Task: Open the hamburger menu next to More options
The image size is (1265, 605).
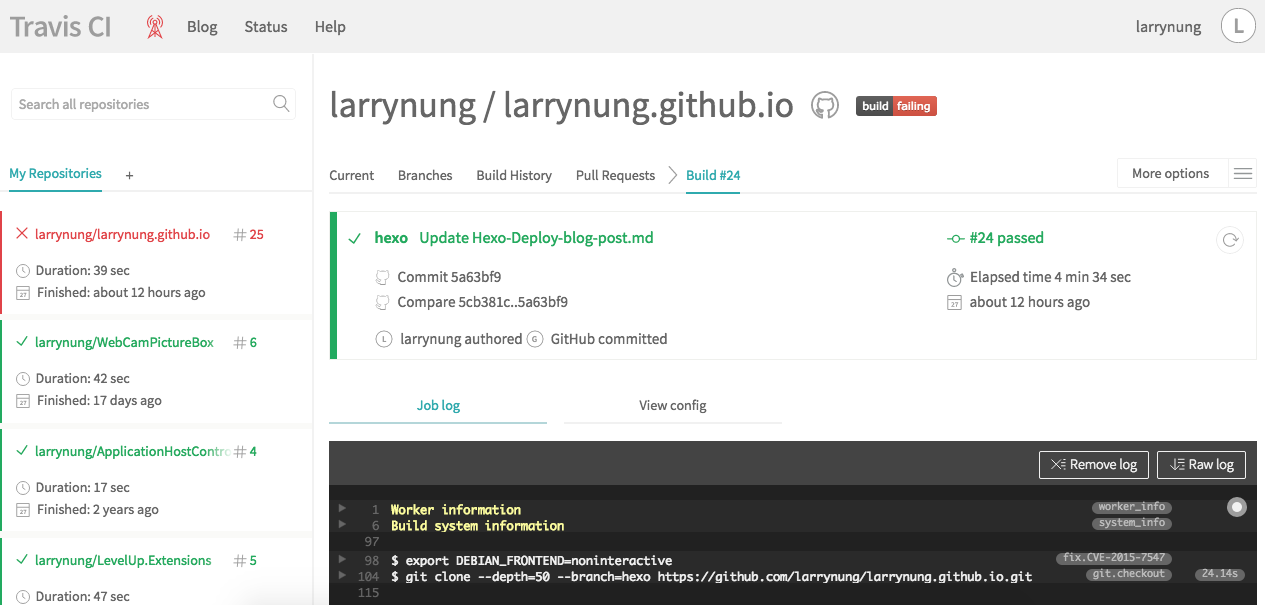Action: coord(1243,174)
